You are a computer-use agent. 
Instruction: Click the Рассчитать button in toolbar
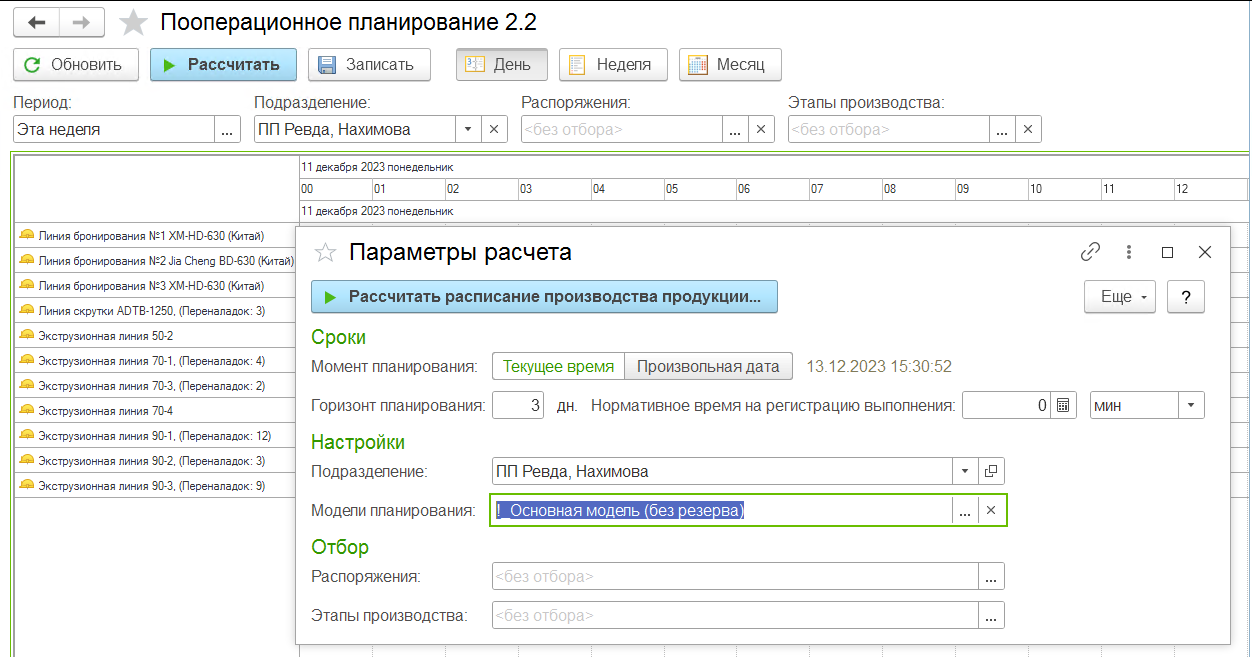point(223,64)
